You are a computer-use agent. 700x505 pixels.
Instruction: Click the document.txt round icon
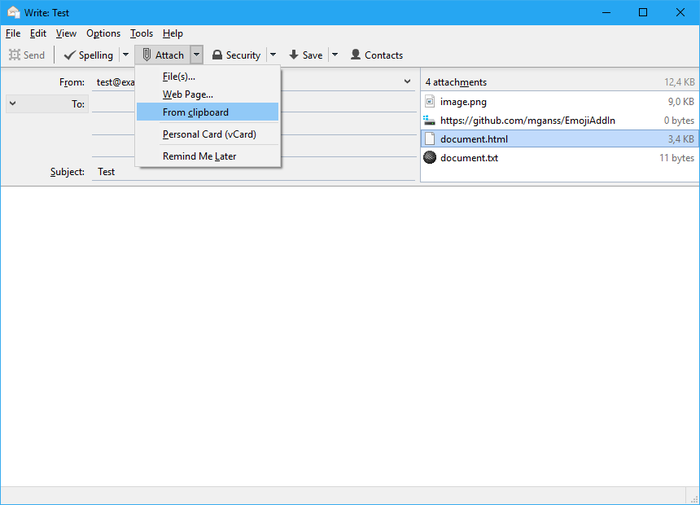(429, 158)
